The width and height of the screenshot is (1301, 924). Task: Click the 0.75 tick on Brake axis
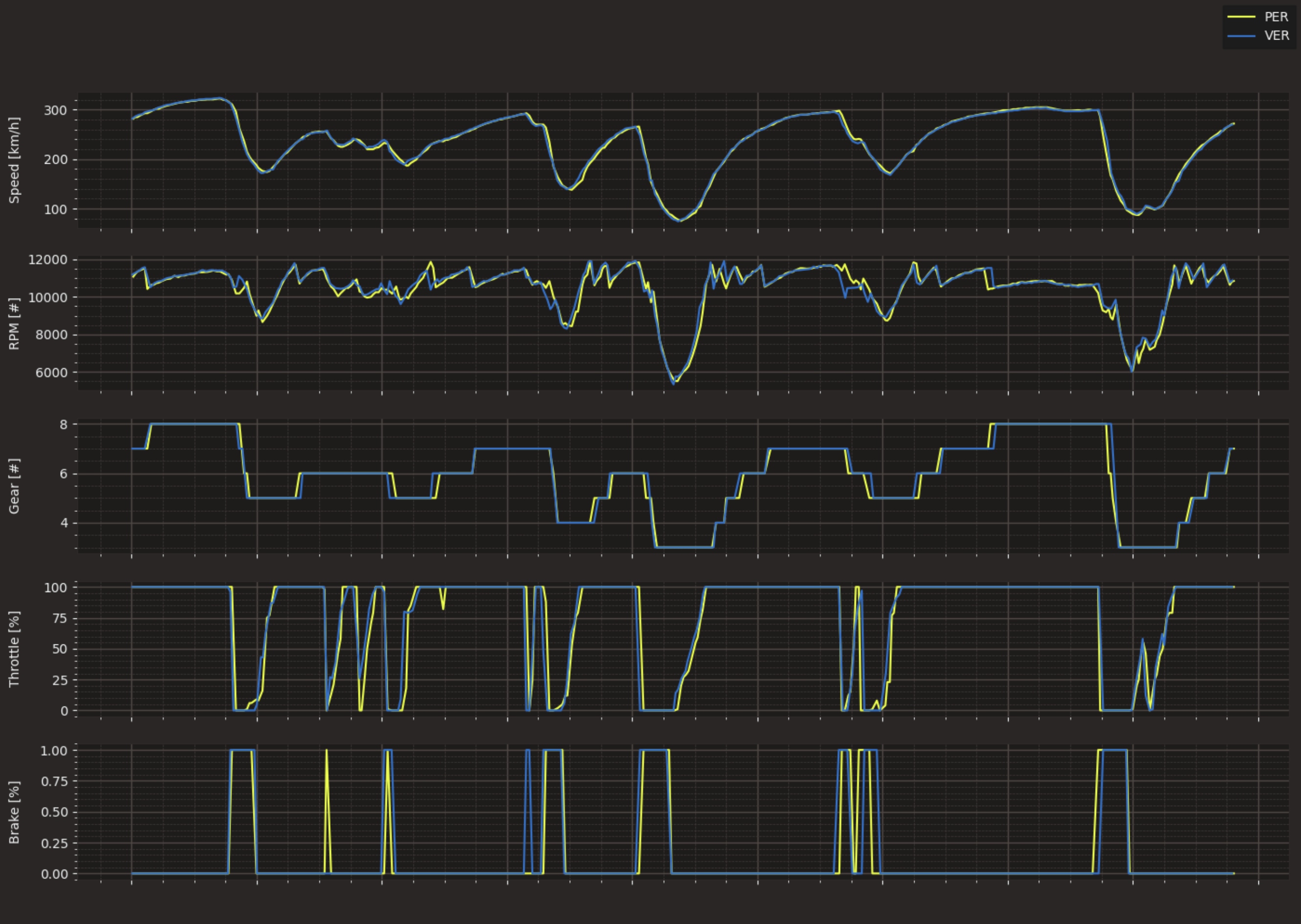coord(54,781)
